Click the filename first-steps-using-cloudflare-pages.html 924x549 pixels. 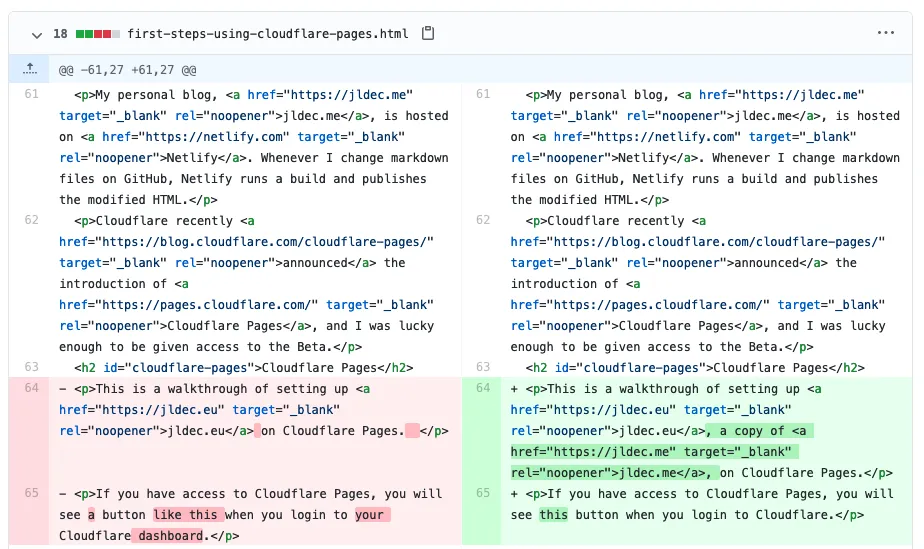tap(268, 34)
